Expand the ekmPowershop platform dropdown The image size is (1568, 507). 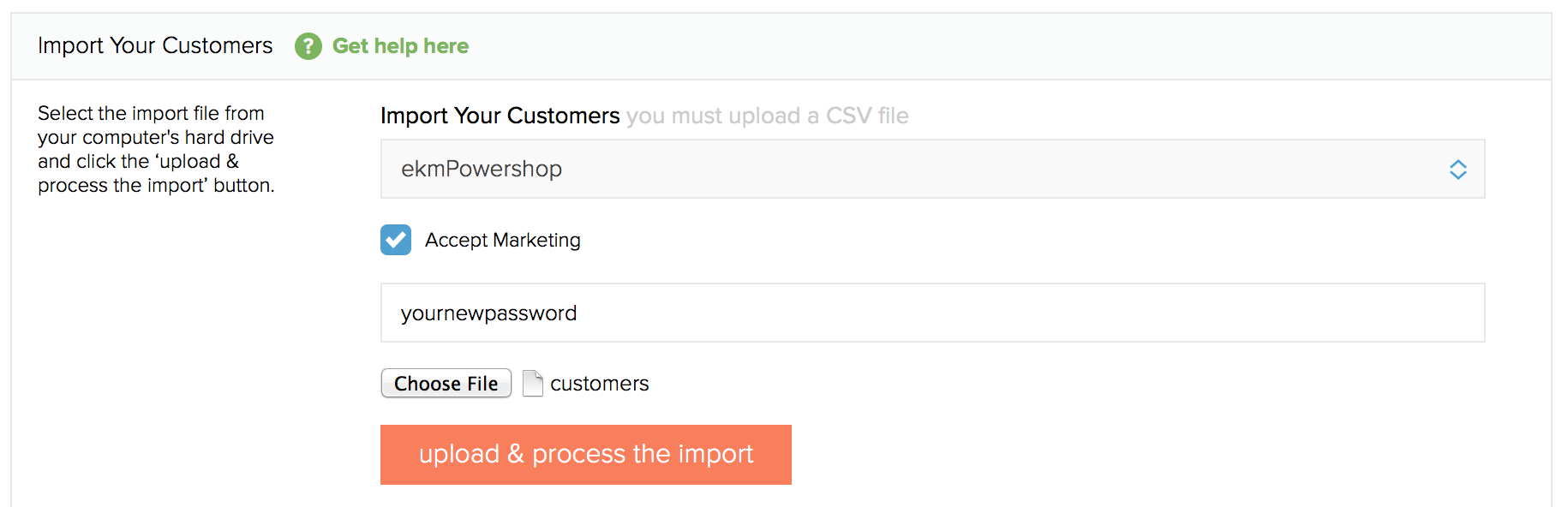tap(932, 169)
